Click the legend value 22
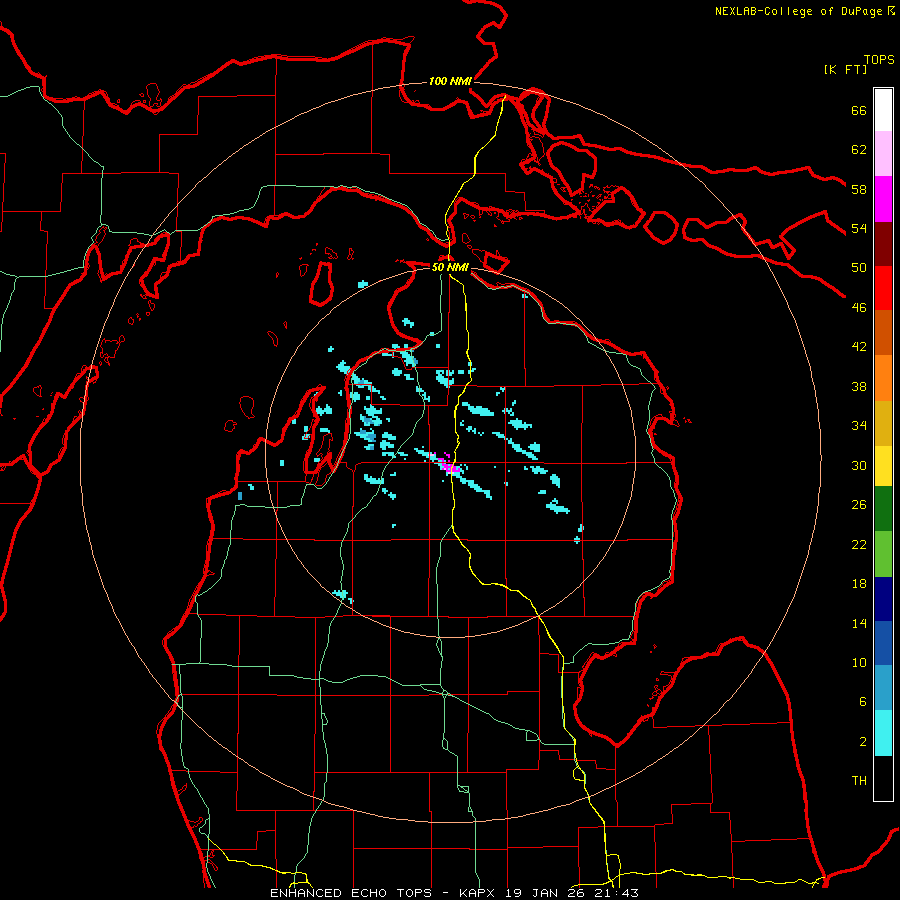The image size is (900, 900). click(859, 544)
